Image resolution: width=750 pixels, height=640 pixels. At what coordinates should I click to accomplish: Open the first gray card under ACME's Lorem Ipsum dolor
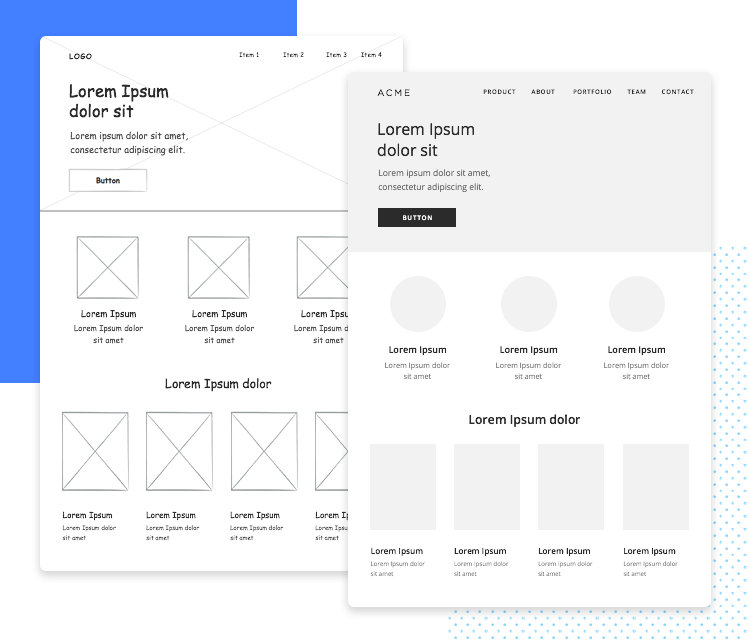[x=403, y=487]
